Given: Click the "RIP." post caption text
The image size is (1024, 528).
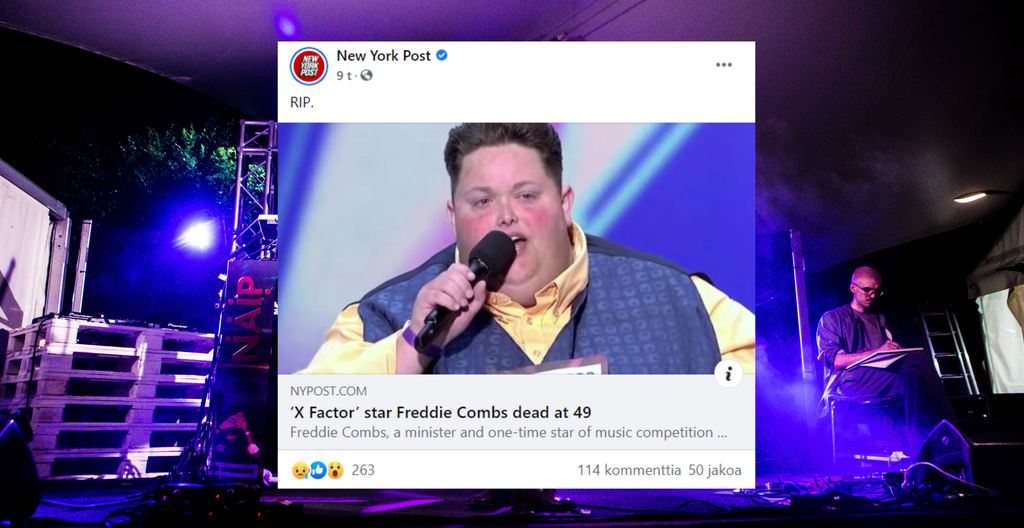Looking at the screenshot, I should [x=302, y=103].
